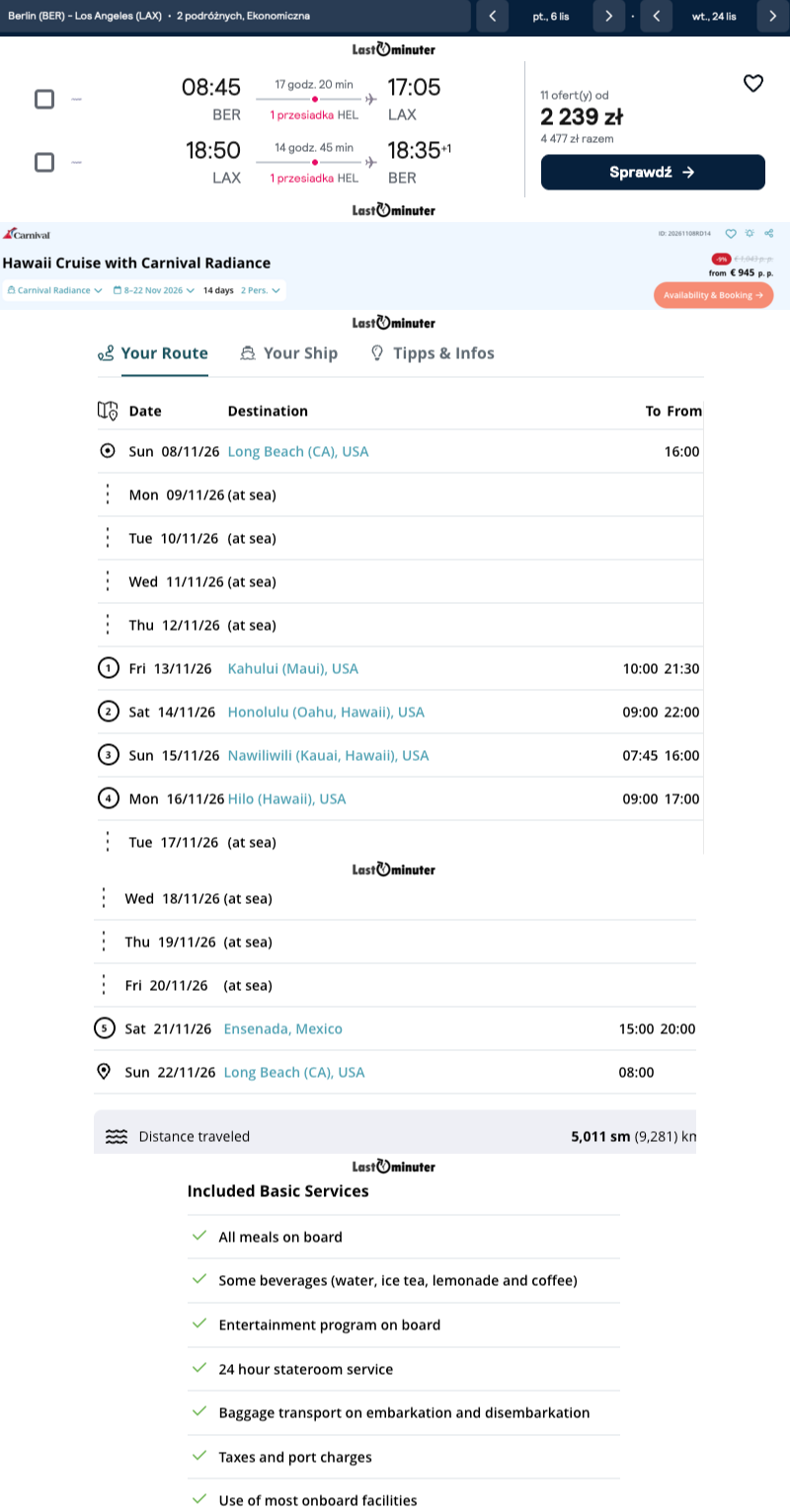
Task: Switch to the Your Ship tab
Action: tap(289, 353)
